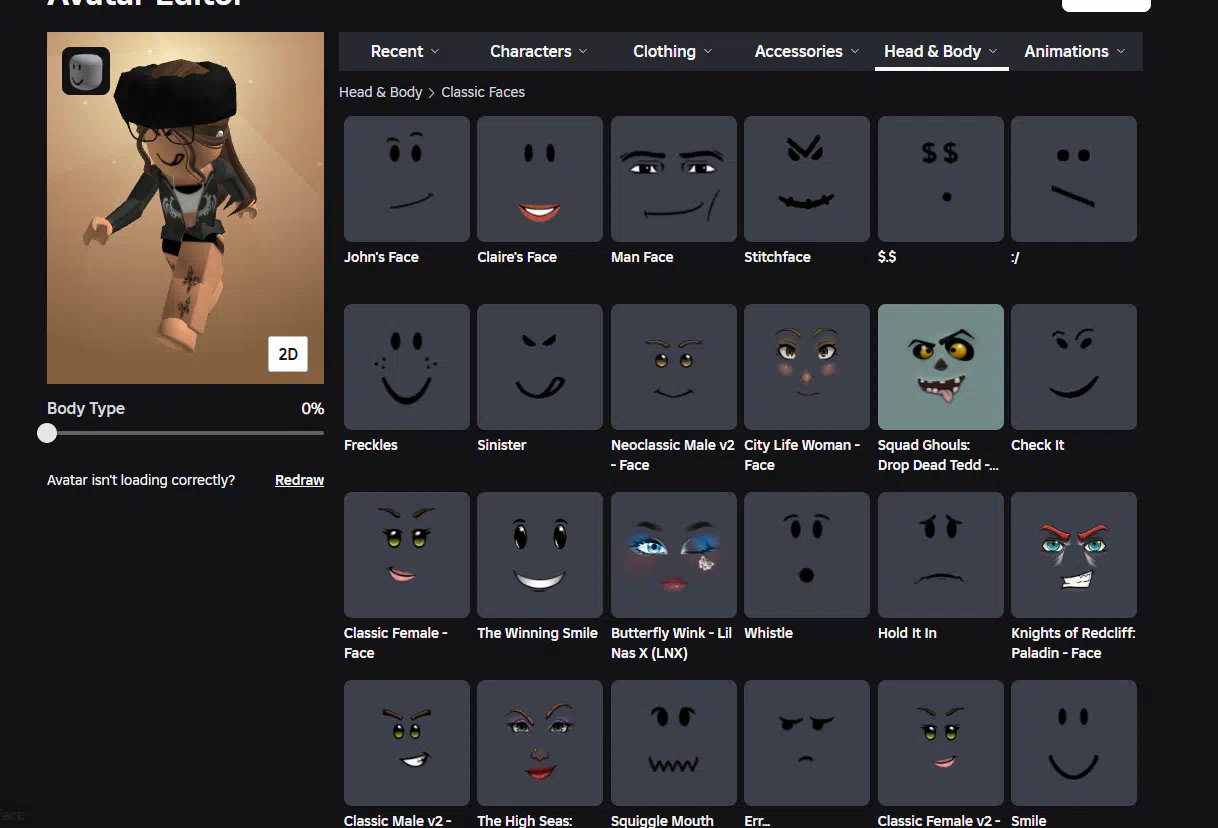Equip the Squad Ghouls zombie face
This screenshot has height=828, width=1218.
click(x=940, y=367)
